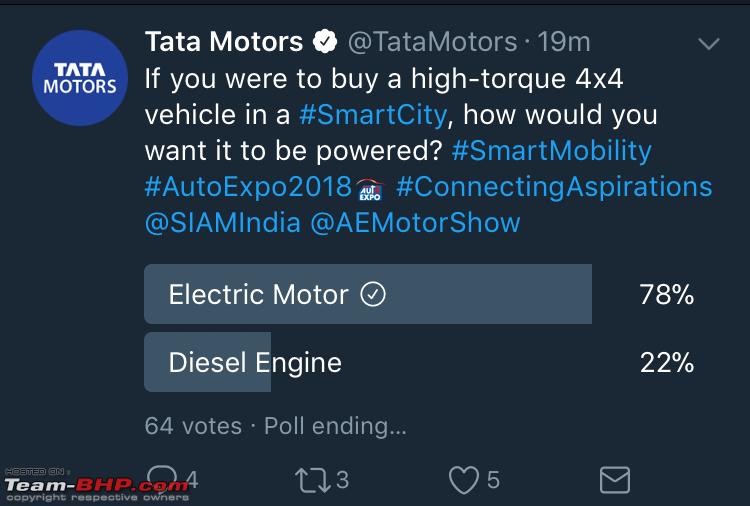750x506 pixels.
Task: Click the checkmark on Electric Motor choice
Action: (x=373, y=294)
